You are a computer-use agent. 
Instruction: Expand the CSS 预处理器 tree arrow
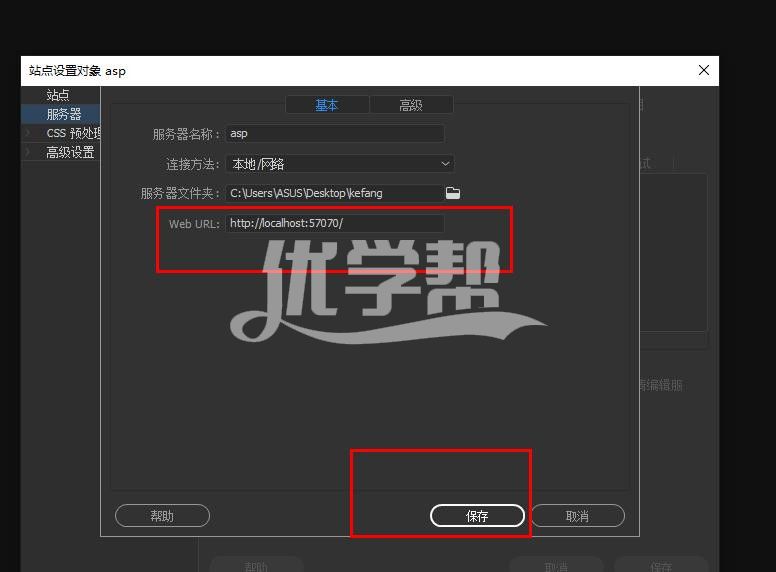click(x=28, y=133)
